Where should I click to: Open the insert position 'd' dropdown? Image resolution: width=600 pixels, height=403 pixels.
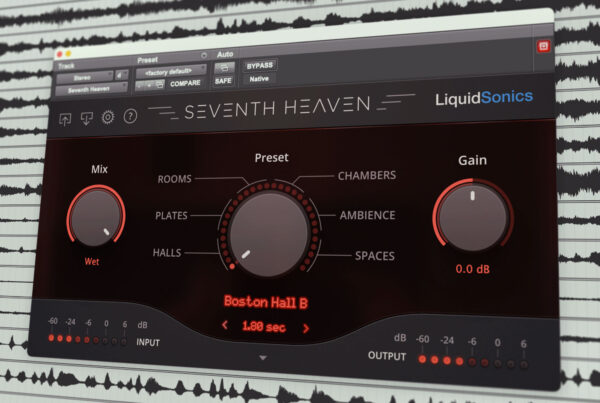121,75
